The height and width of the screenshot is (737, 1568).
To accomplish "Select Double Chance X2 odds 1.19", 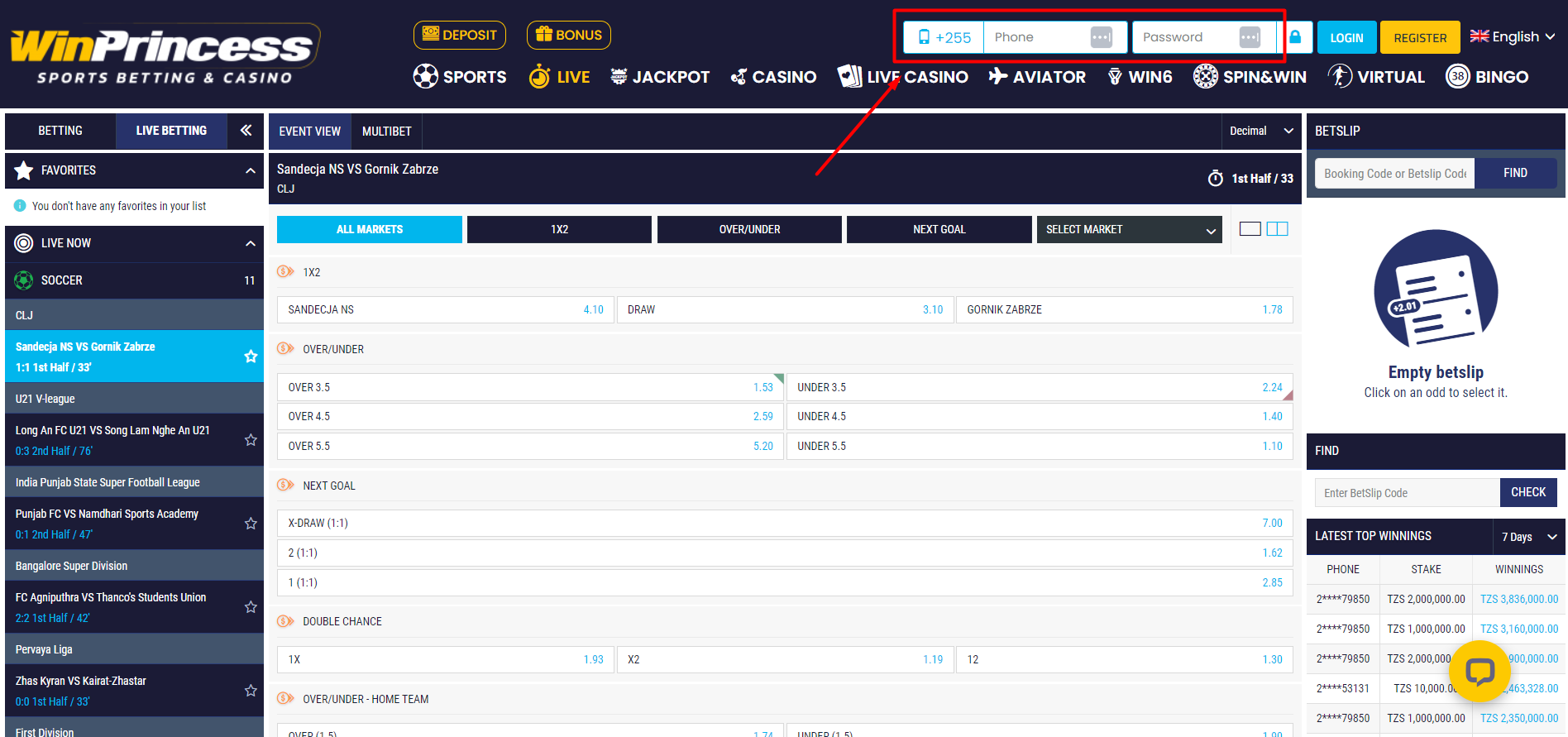I will 785,659.
